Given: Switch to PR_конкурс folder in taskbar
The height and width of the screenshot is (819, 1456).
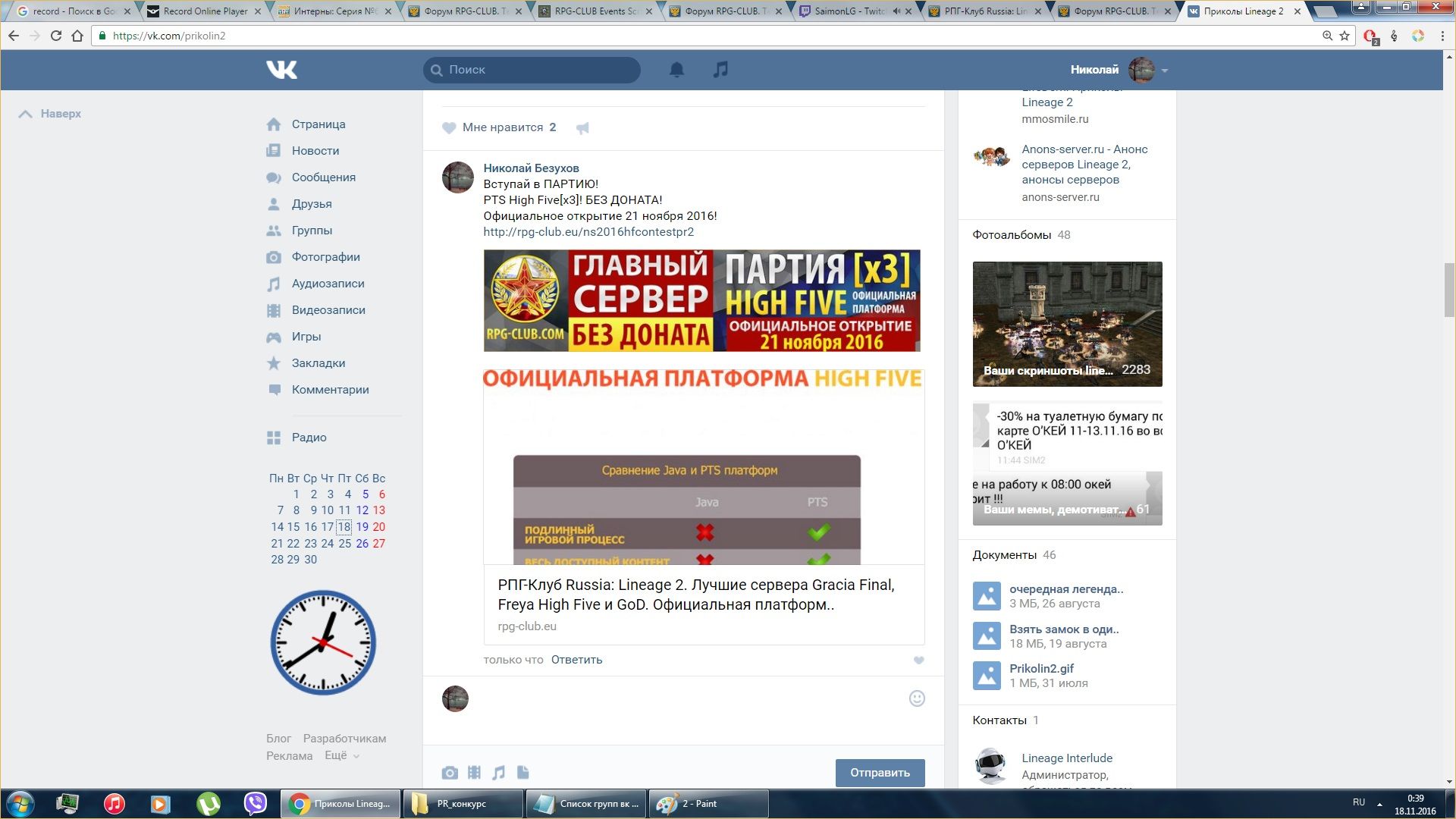Looking at the screenshot, I should click(463, 804).
